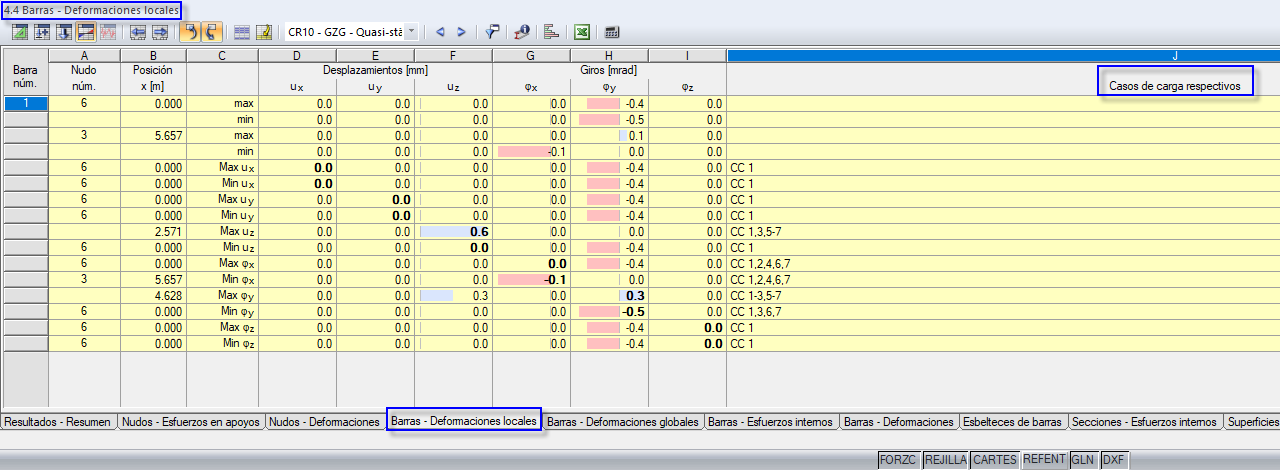Open the Barras - Esfuerzos internos tab
Image resolution: width=1280 pixels, height=470 pixels.
[770, 422]
